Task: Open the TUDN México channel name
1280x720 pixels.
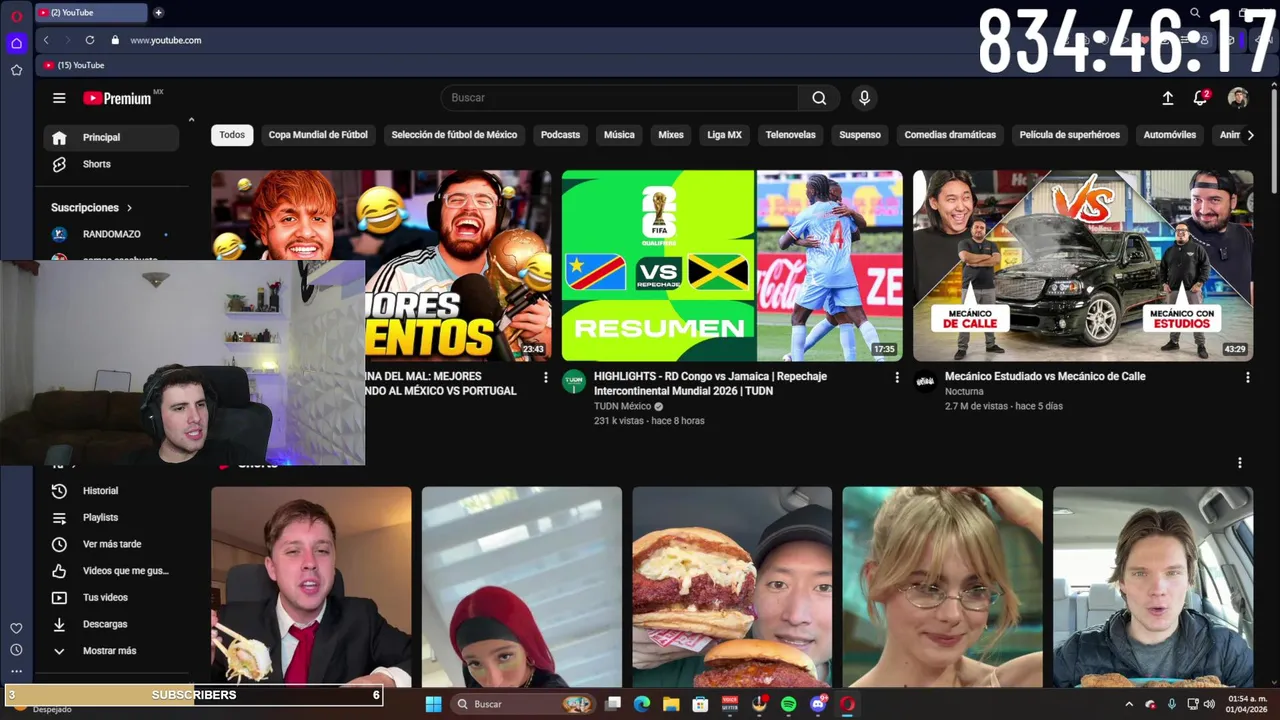Action: click(x=622, y=406)
